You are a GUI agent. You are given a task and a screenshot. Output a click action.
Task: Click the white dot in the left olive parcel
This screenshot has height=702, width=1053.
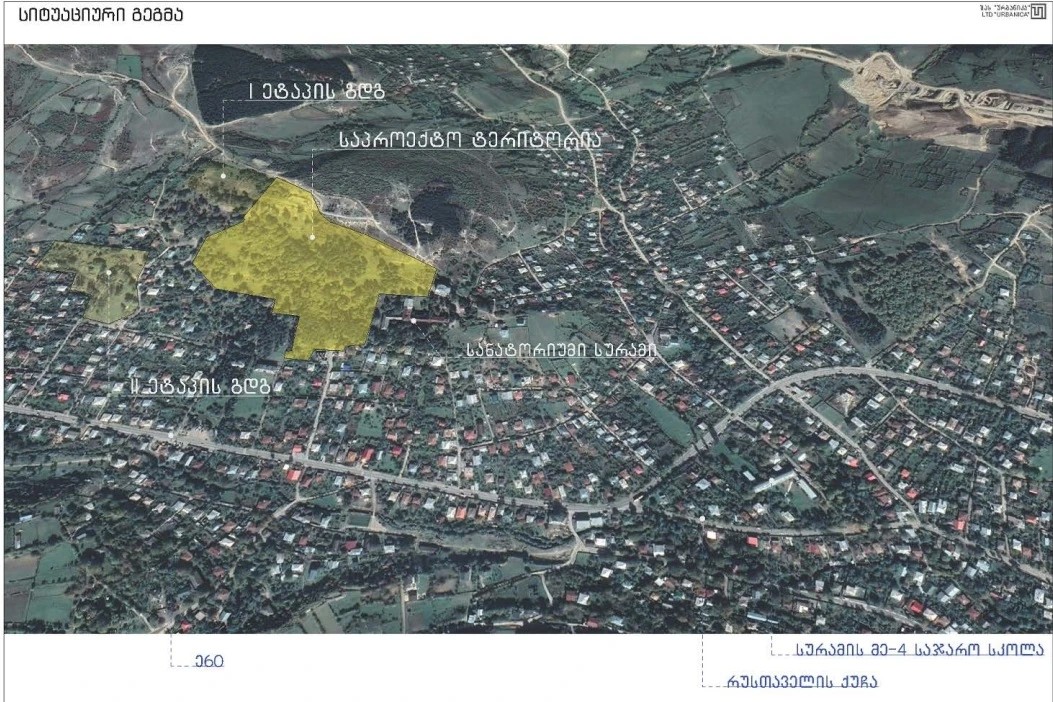point(108,272)
